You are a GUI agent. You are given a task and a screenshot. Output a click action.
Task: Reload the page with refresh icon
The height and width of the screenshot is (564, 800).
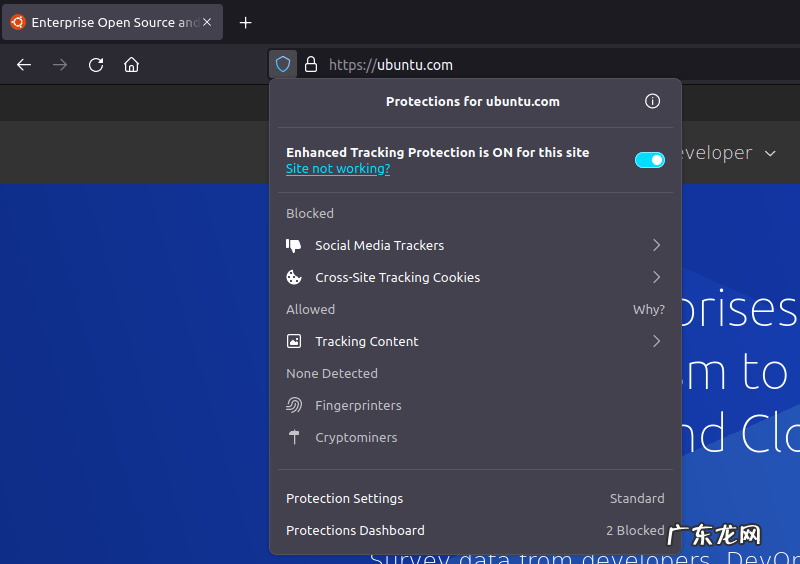pos(96,64)
